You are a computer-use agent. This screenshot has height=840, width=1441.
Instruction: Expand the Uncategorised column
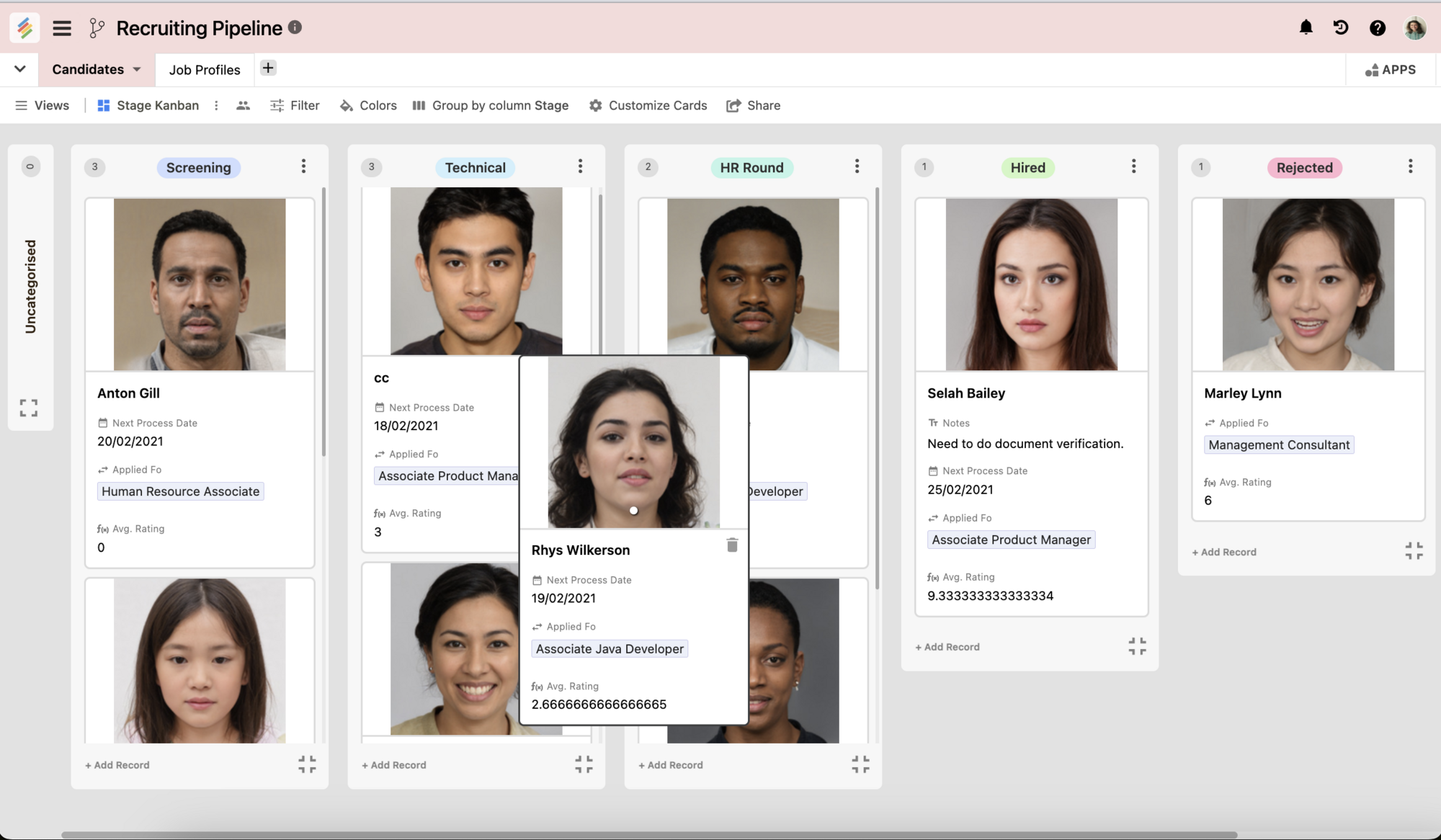[x=29, y=408]
